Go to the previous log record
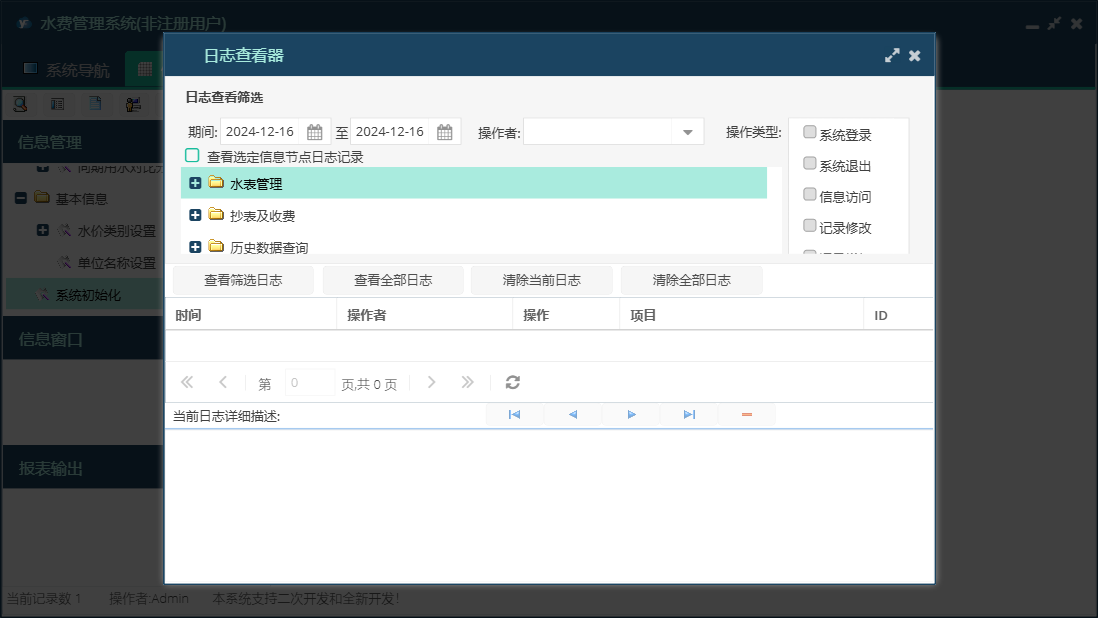This screenshot has height=618, width=1098. coord(573,414)
